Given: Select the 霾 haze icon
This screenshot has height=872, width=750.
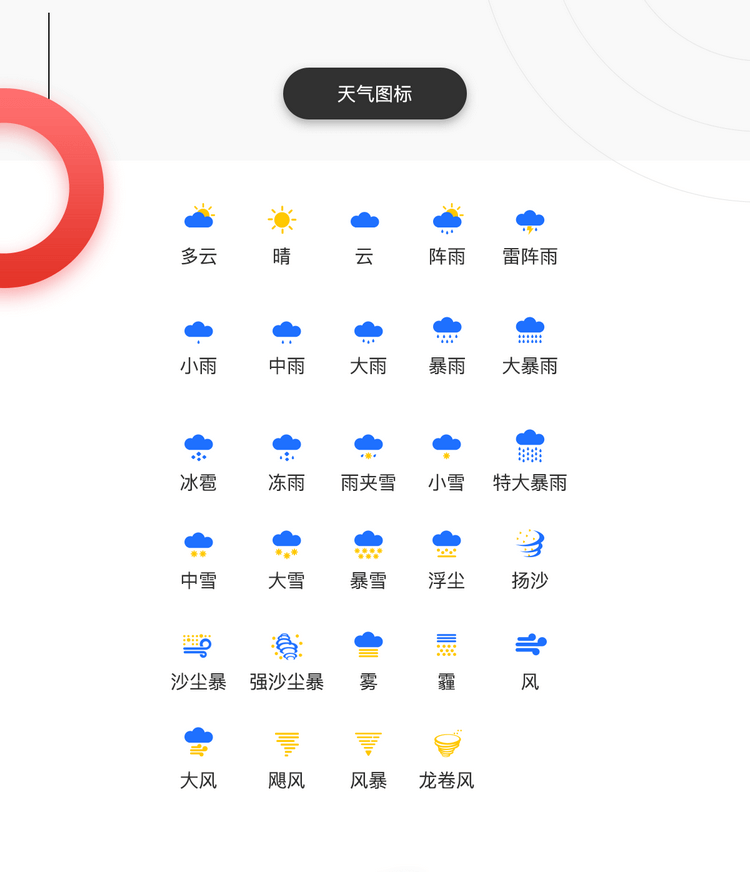Looking at the screenshot, I should 446,645.
